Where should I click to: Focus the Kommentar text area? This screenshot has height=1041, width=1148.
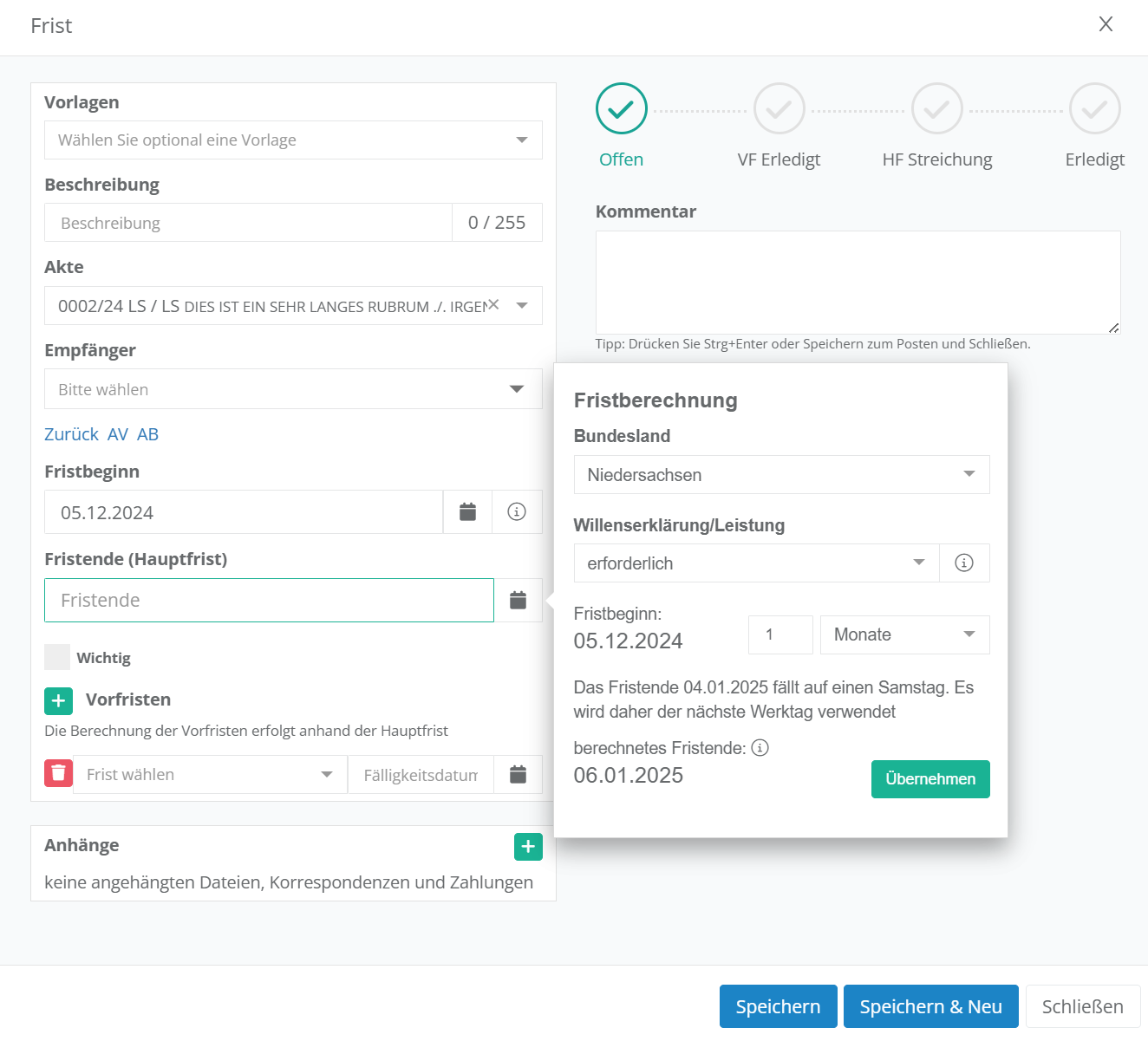click(x=857, y=283)
